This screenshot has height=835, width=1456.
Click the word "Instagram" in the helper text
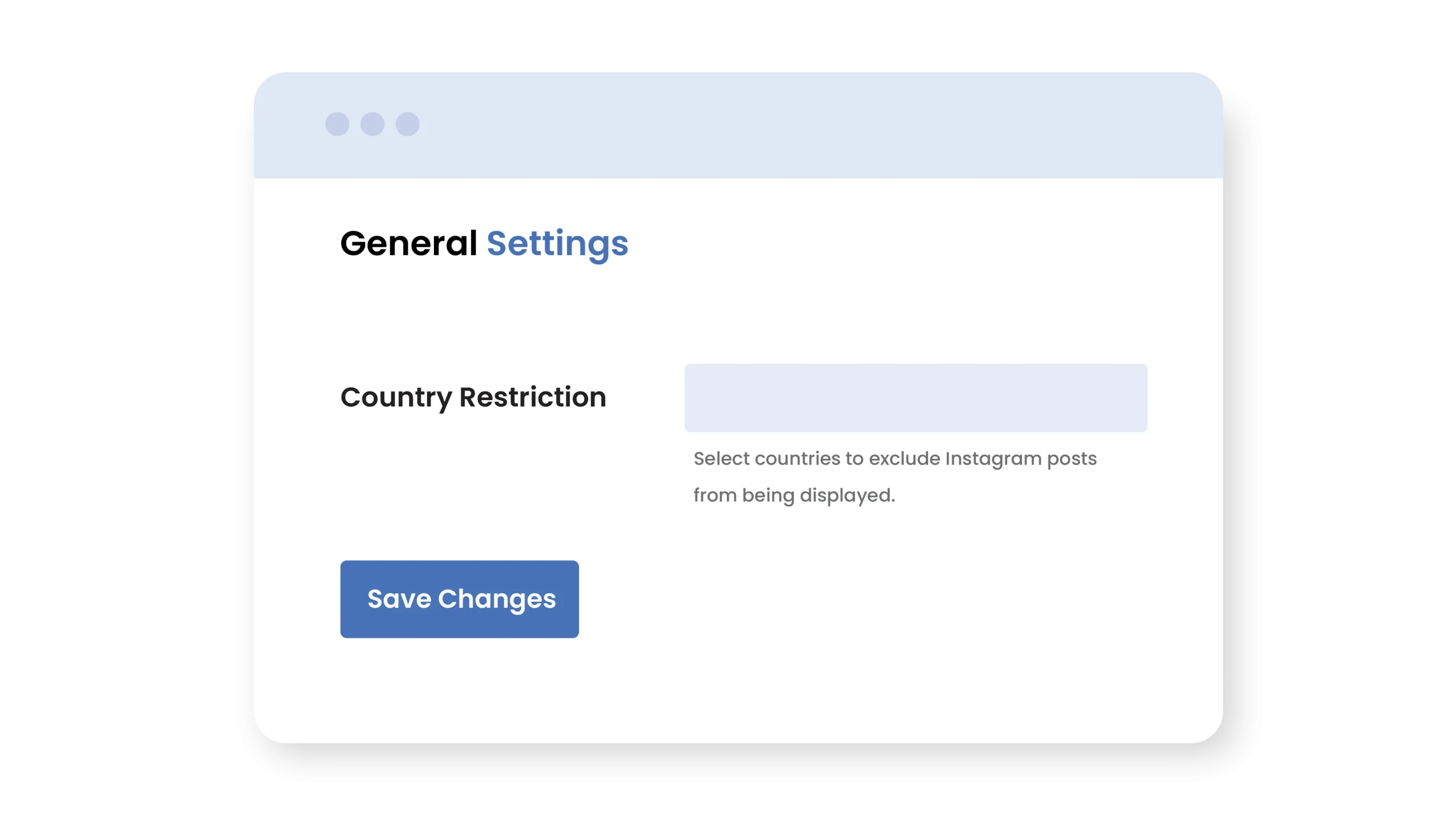click(993, 458)
